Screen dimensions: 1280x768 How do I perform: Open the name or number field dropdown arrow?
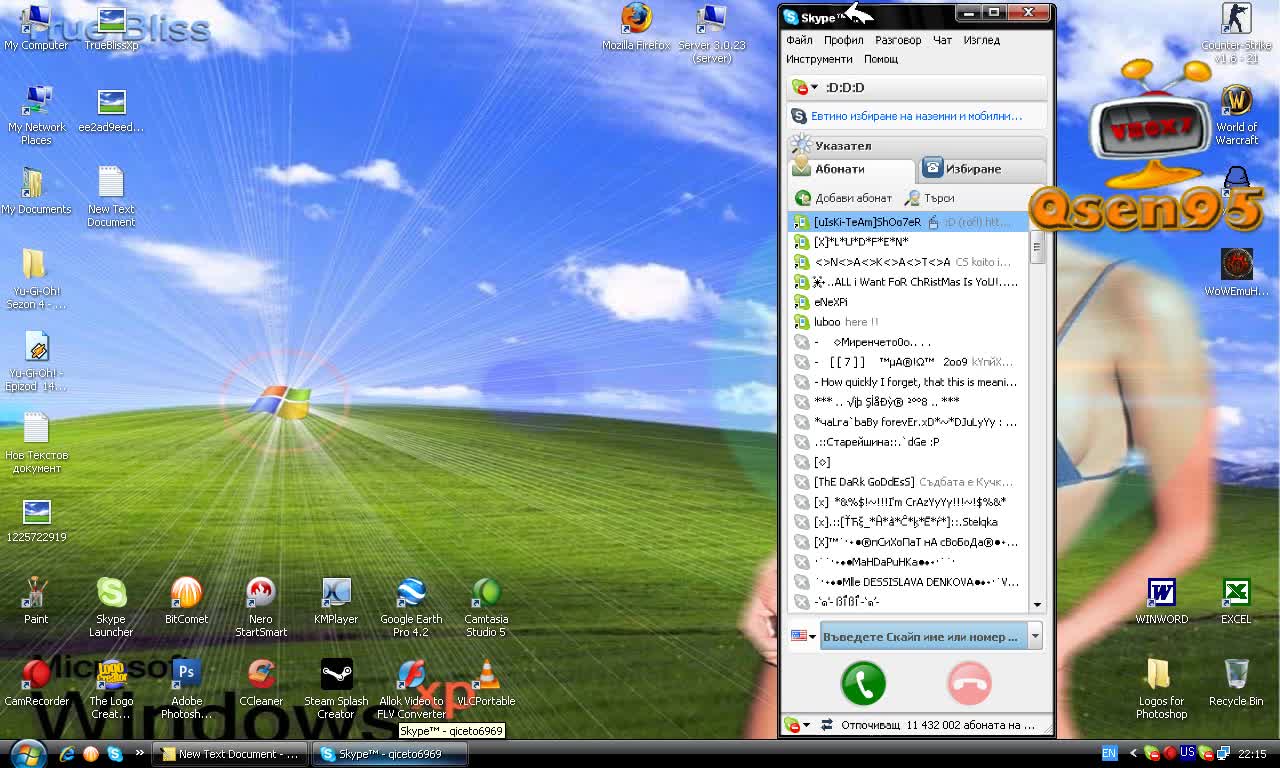point(1034,636)
